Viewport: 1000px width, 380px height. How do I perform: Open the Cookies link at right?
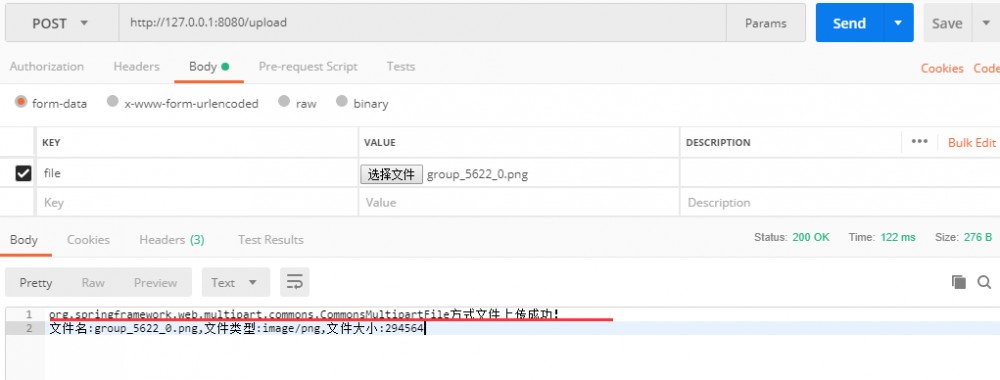point(942,68)
